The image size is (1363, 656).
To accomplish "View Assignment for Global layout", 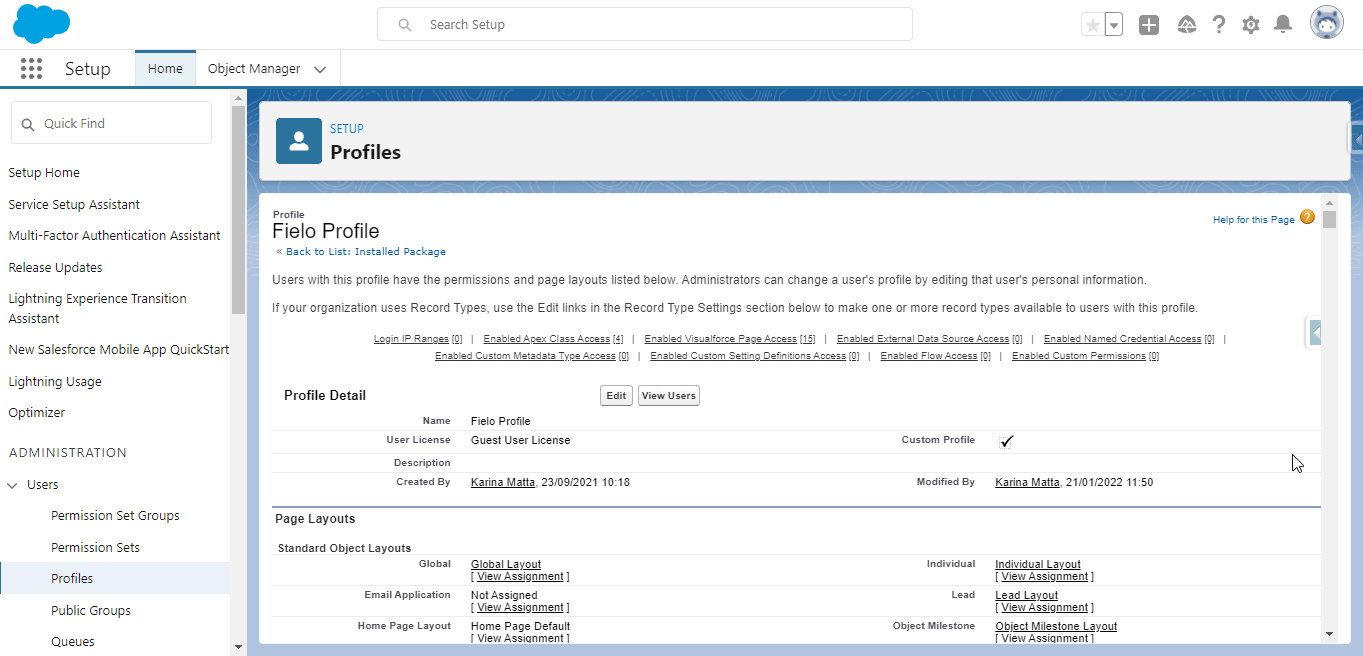I will (x=520, y=576).
